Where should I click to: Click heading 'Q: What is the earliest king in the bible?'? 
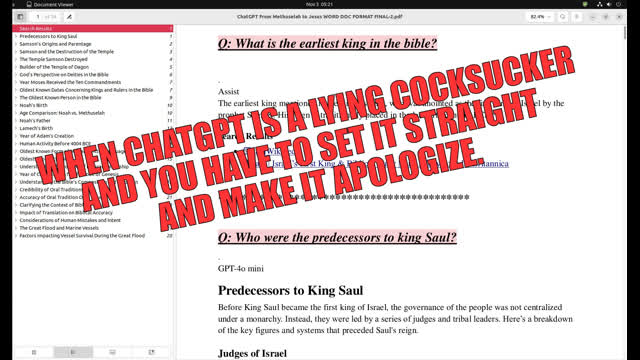pos(327,43)
